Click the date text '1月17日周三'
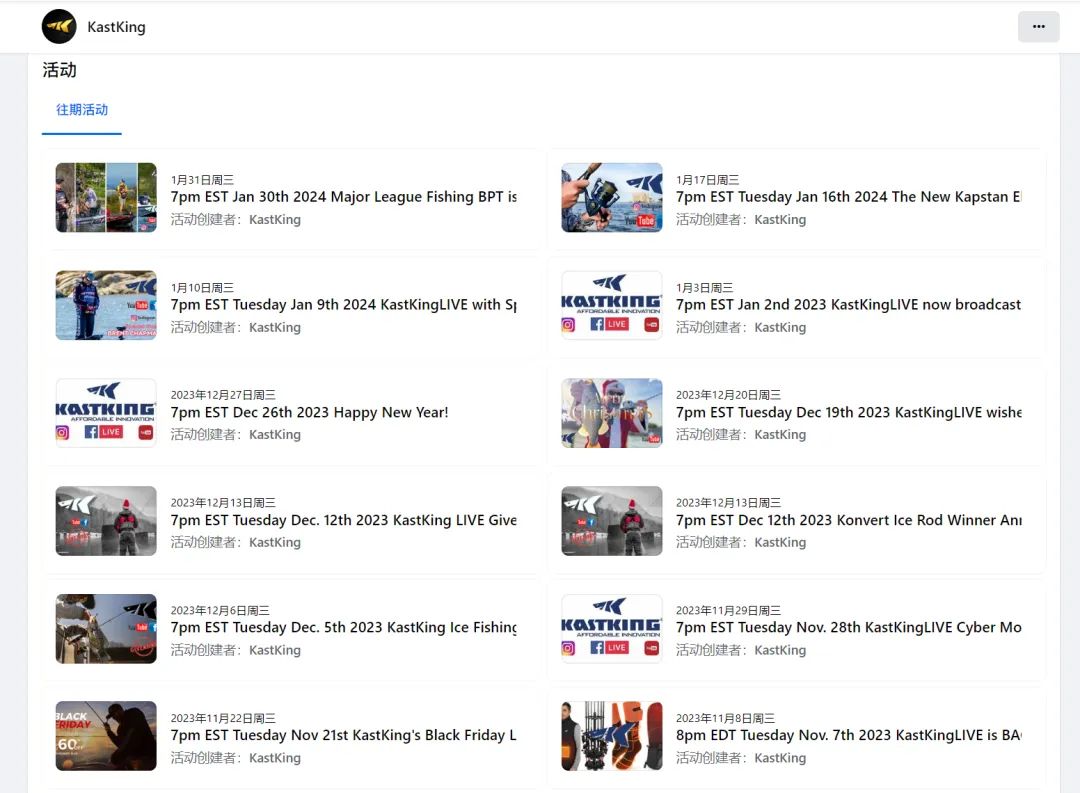 click(x=707, y=180)
